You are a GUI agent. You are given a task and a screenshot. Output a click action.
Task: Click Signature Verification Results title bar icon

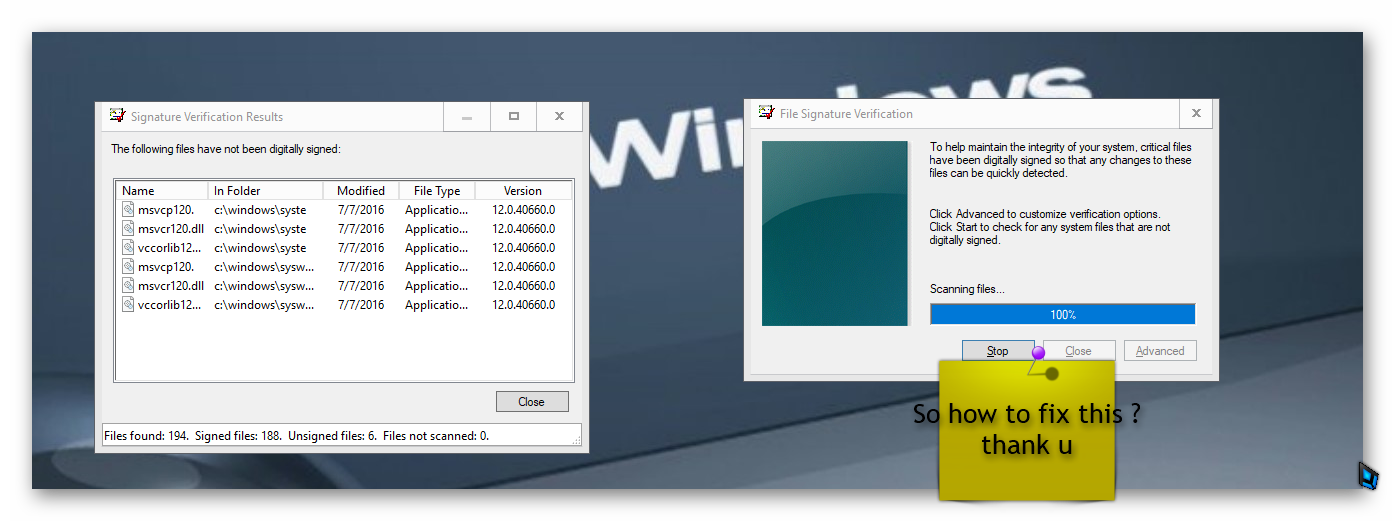(x=117, y=116)
